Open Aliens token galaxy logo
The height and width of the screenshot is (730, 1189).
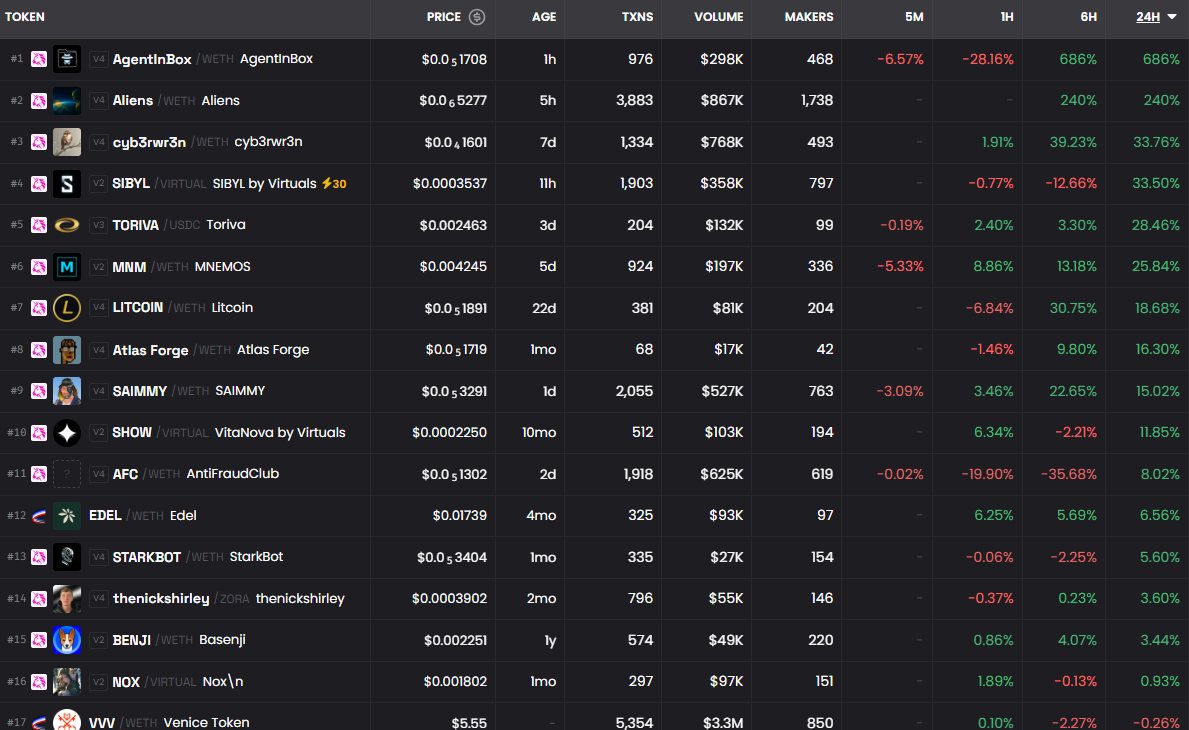click(67, 100)
